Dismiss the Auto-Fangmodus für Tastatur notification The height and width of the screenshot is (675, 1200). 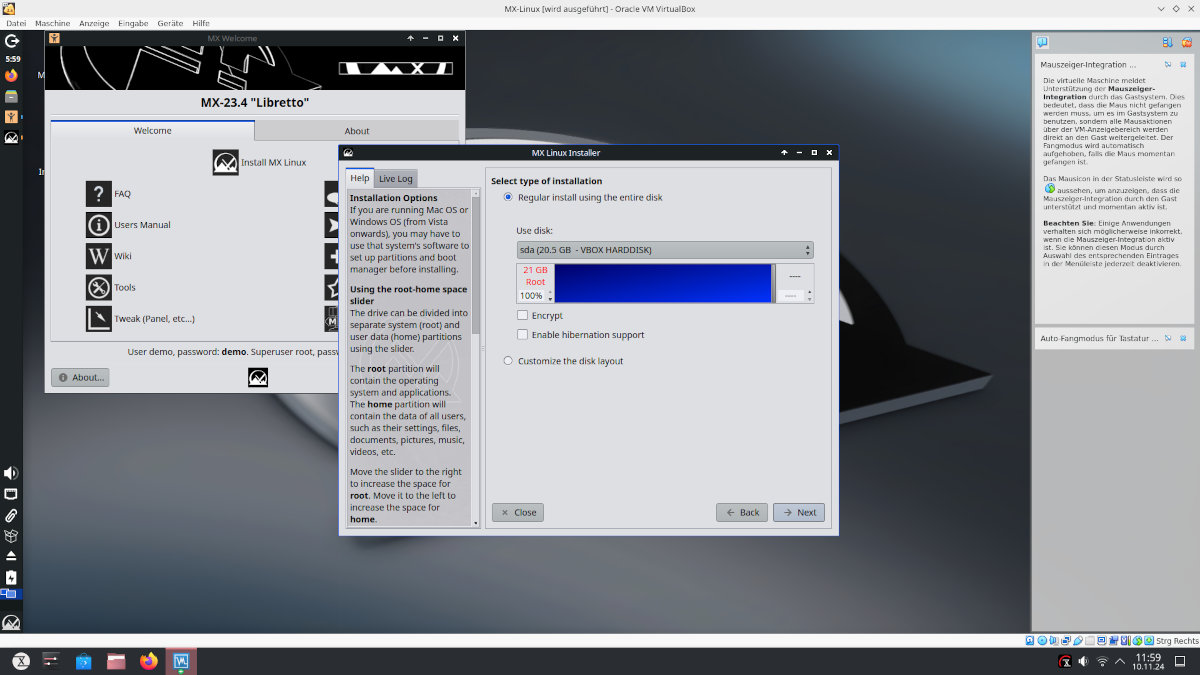(x=1182, y=338)
